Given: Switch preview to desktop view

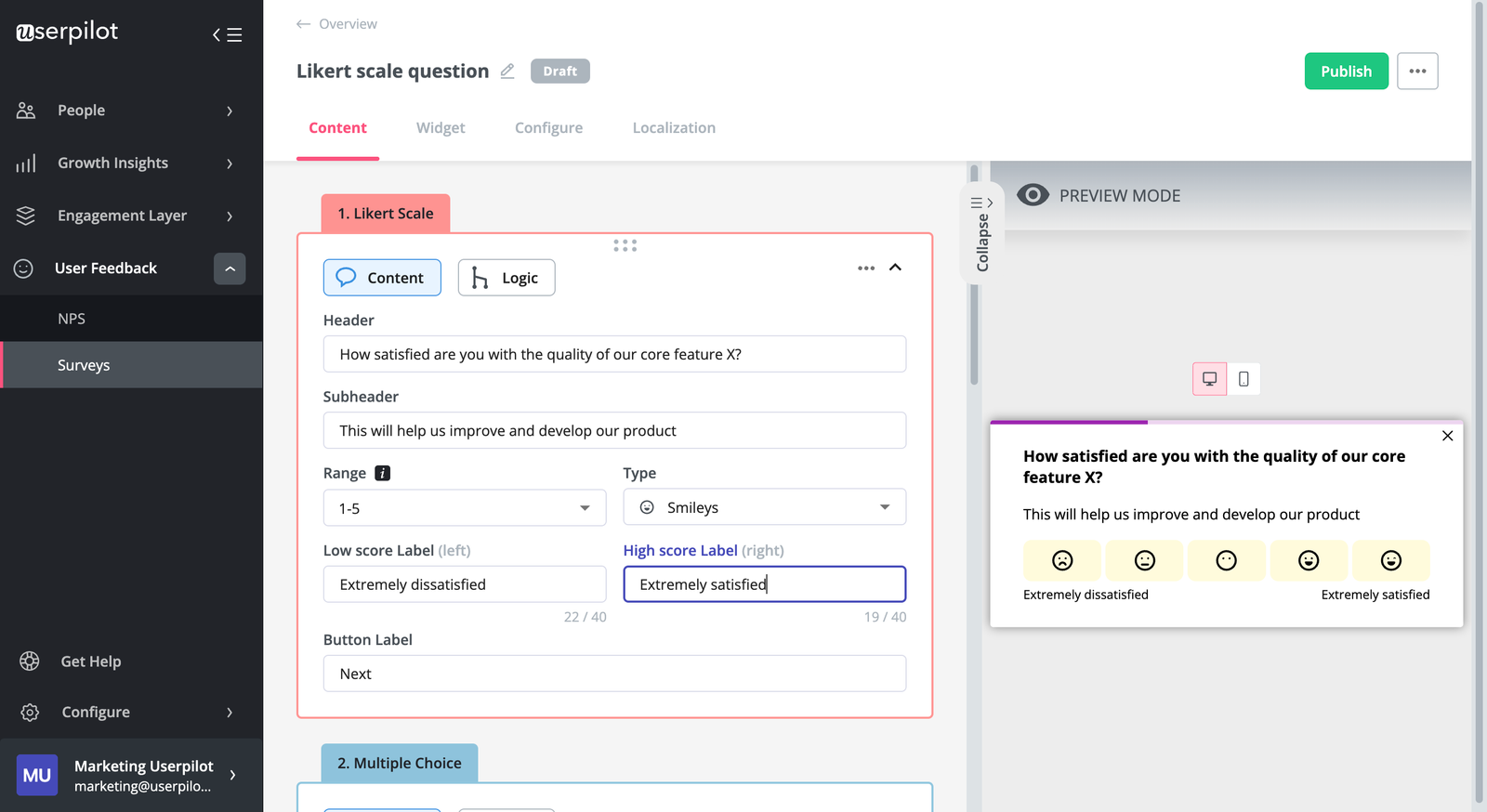Looking at the screenshot, I should pos(1210,379).
